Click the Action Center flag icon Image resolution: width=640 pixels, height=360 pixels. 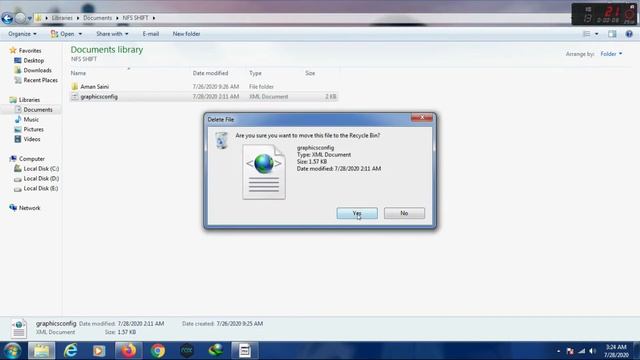(x=570, y=351)
